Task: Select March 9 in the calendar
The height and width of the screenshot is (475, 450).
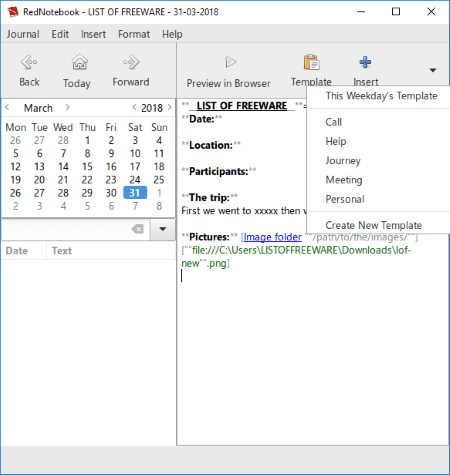Action: (x=111, y=153)
